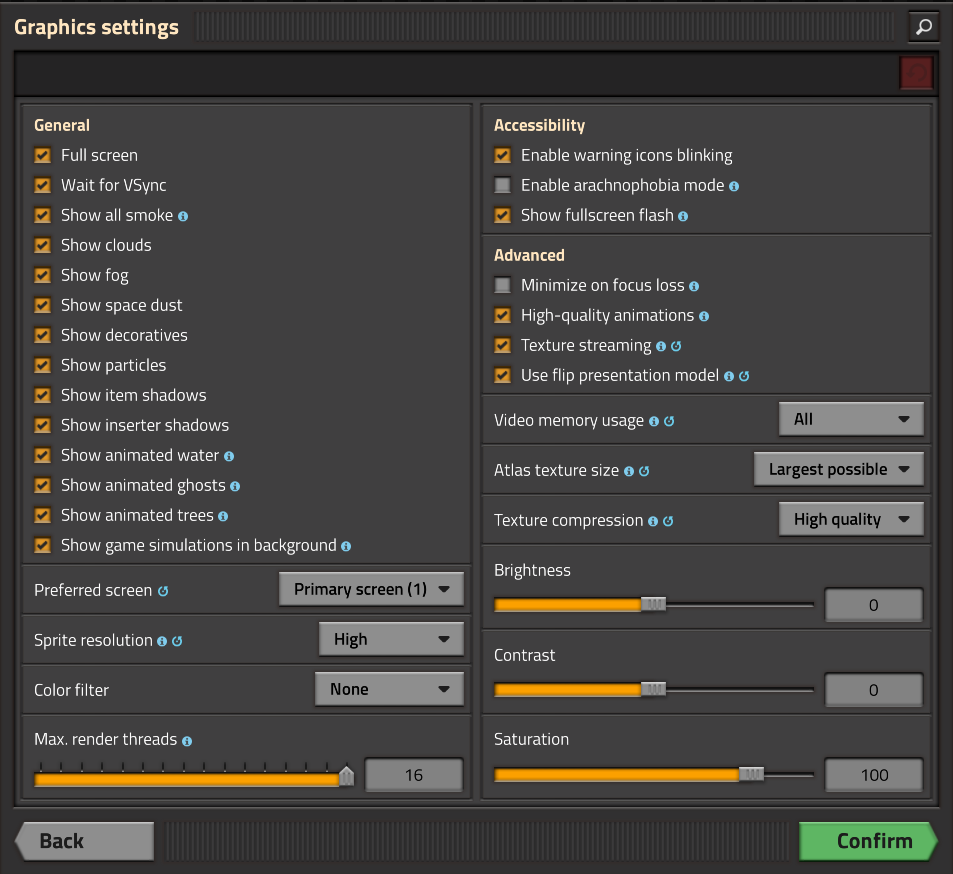Go back using the Back button
The height and width of the screenshot is (874, 953).
[85, 841]
